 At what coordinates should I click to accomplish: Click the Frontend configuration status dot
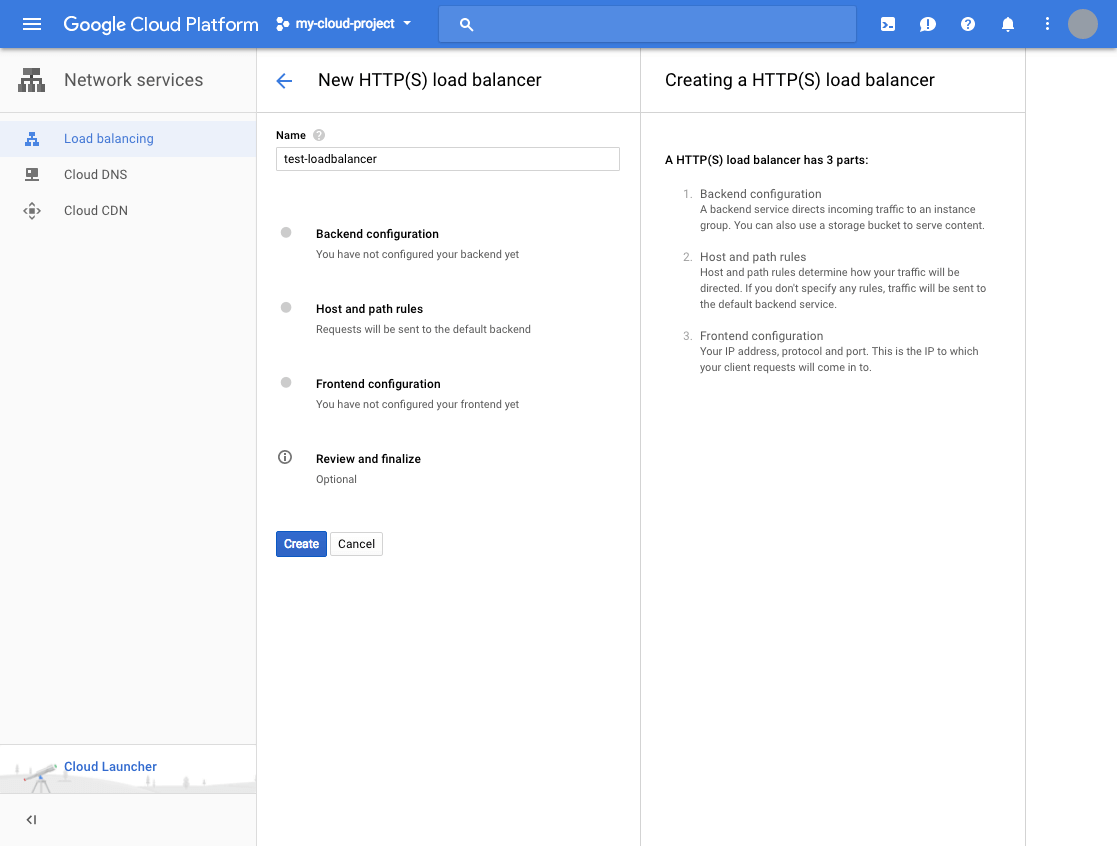(x=286, y=382)
